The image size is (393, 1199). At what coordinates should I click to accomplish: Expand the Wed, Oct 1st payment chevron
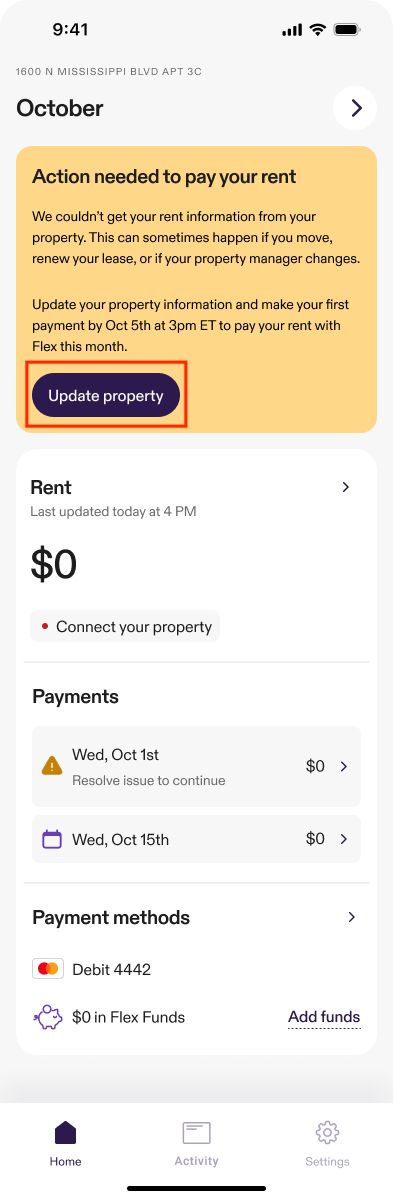pos(343,766)
